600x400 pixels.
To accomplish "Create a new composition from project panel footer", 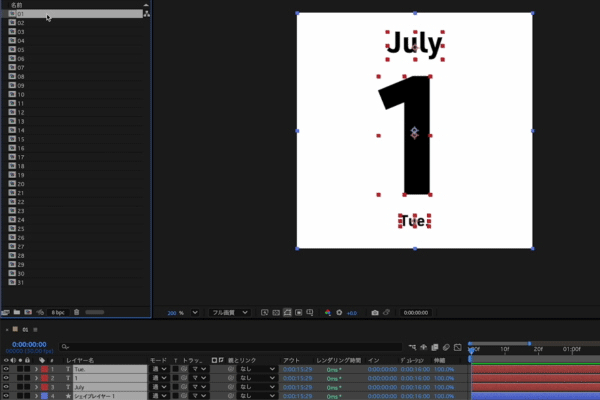I will 28,312.
